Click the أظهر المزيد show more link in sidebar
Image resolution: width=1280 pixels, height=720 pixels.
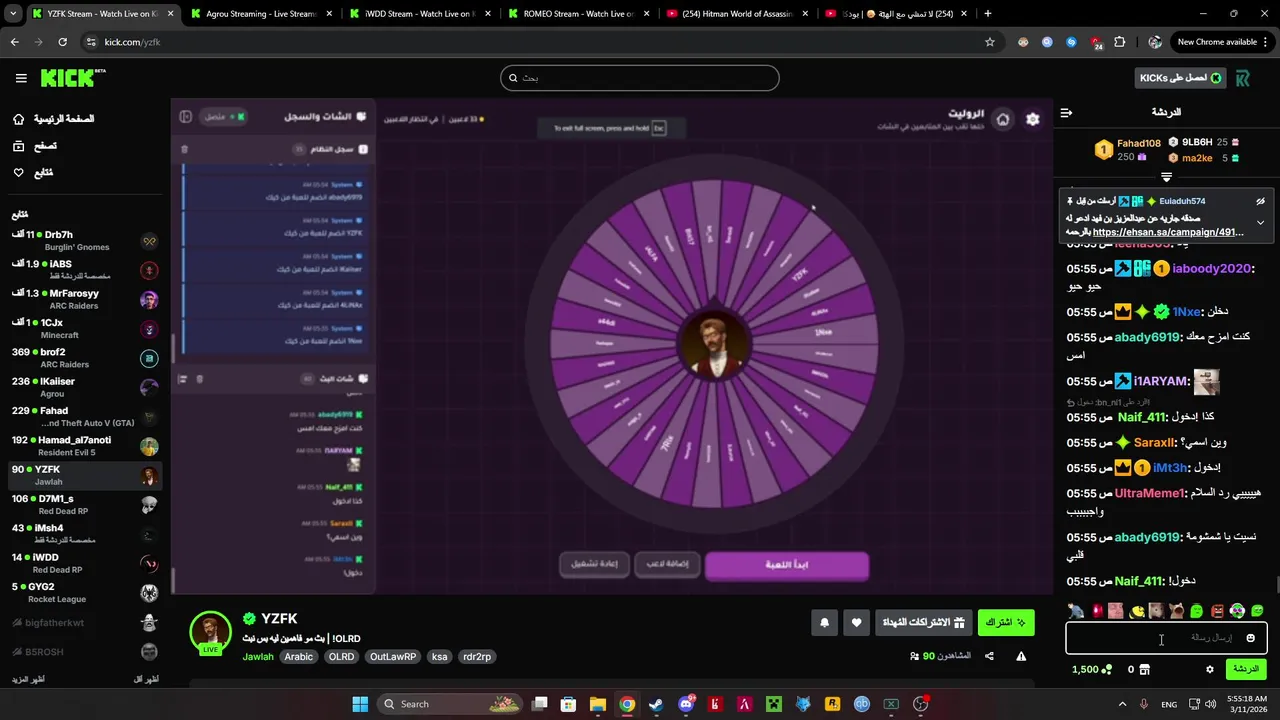click(27, 680)
